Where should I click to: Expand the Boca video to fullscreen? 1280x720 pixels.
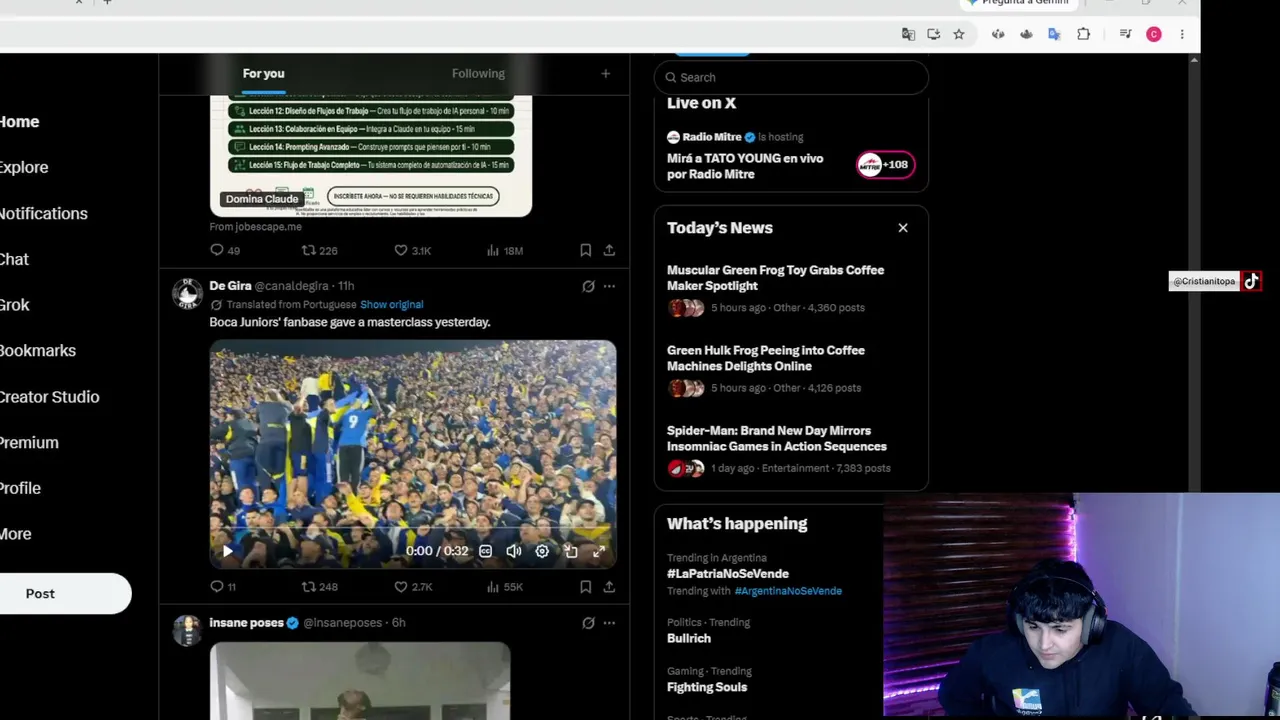[x=598, y=551]
